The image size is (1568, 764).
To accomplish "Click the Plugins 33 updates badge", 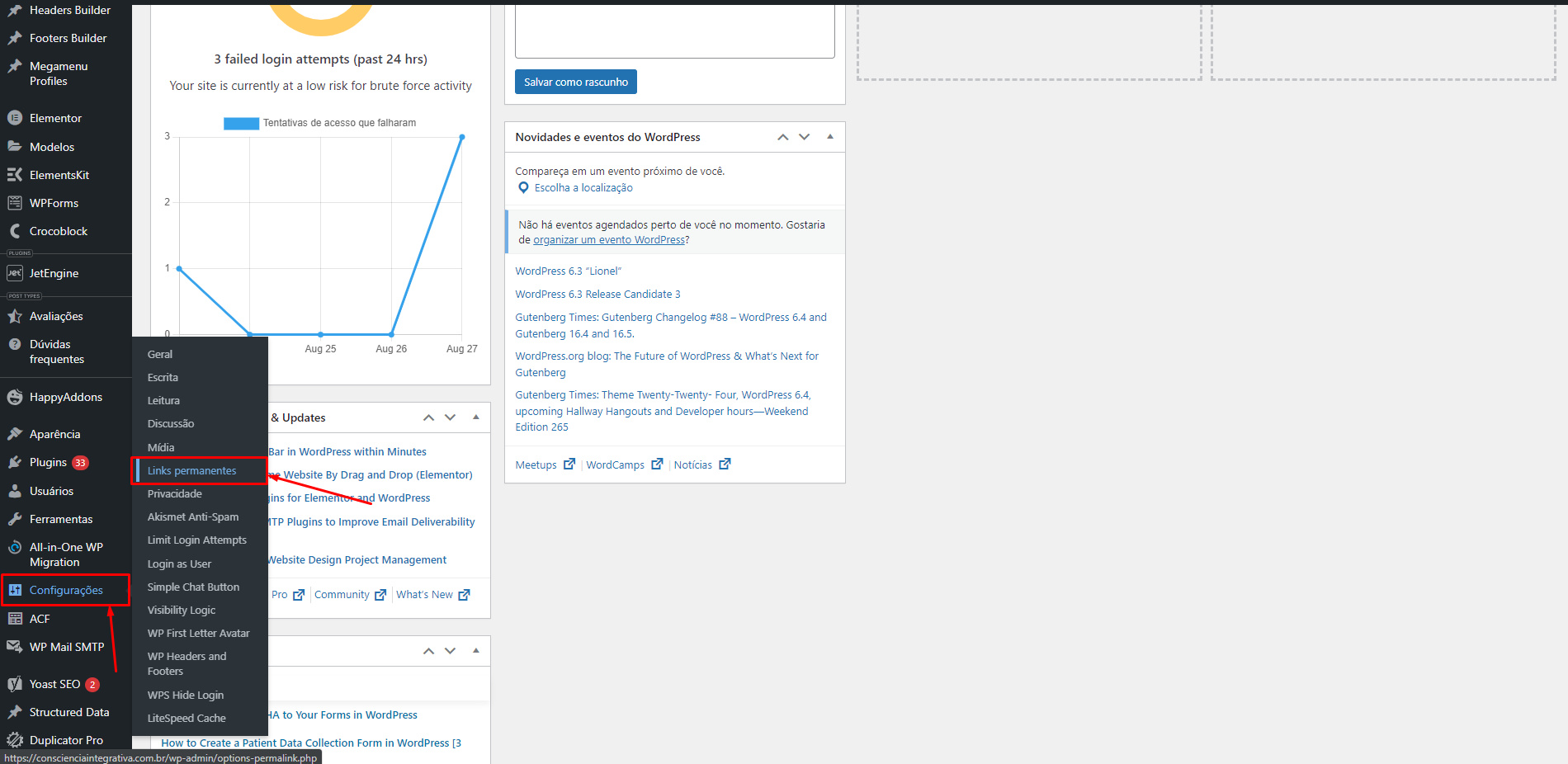I will [x=80, y=463].
